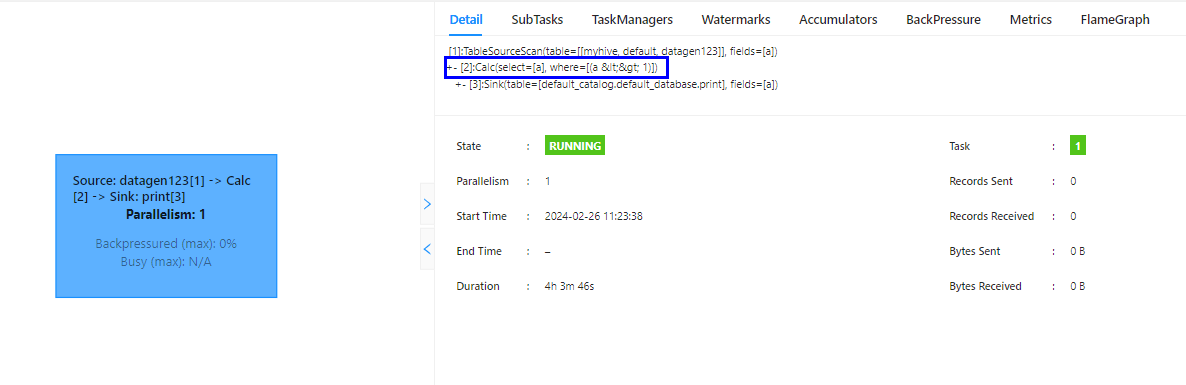Select the blue datagen123 job vertex node
This screenshot has width=1186, height=385.
click(166, 226)
